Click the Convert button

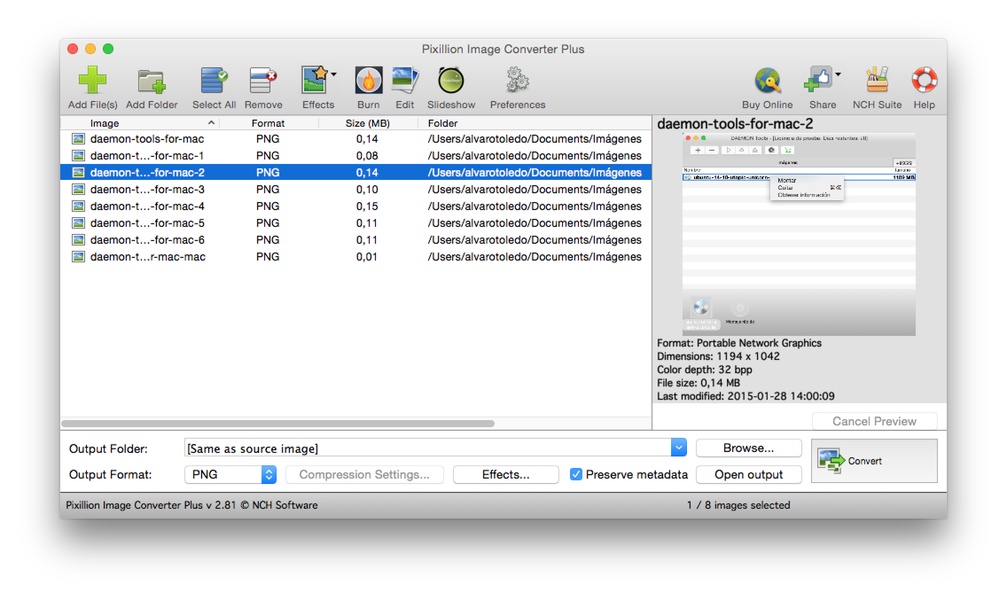(874, 461)
